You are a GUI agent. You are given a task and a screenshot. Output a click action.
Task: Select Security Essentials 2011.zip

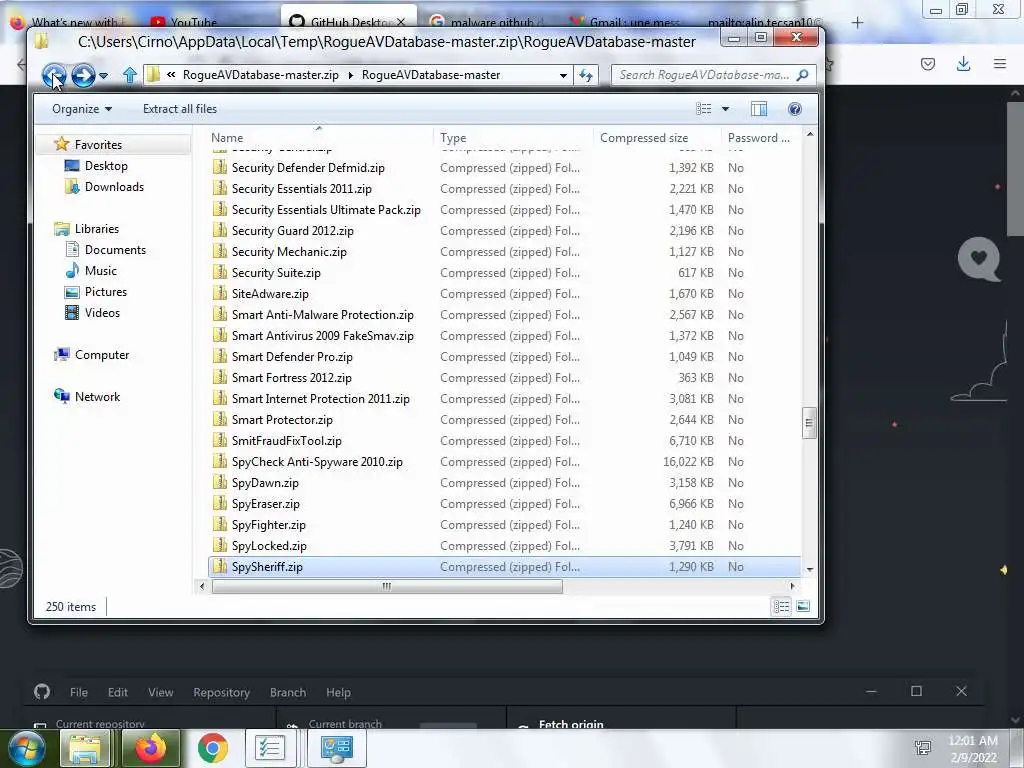click(301, 189)
